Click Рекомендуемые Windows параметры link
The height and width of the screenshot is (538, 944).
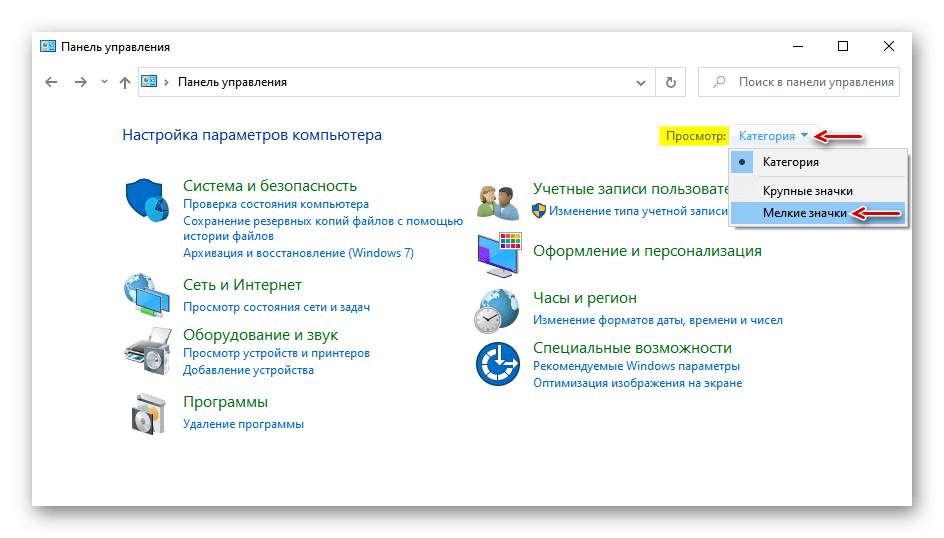636,366
